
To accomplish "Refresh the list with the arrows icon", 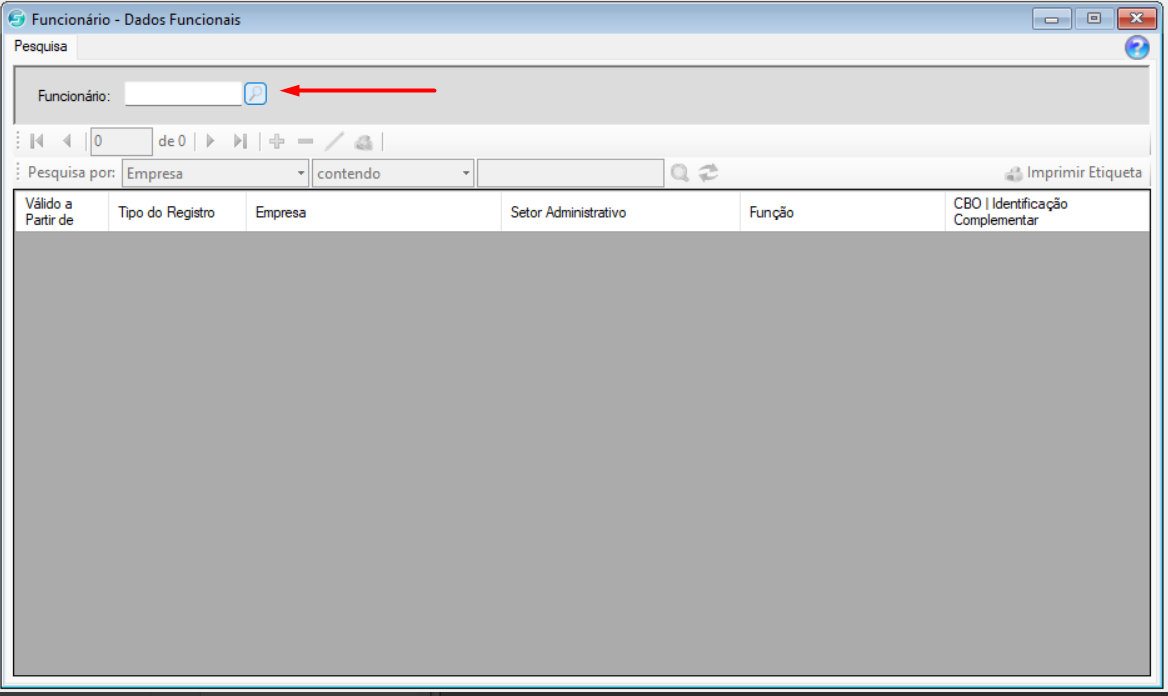I will (x=709, y=173).
